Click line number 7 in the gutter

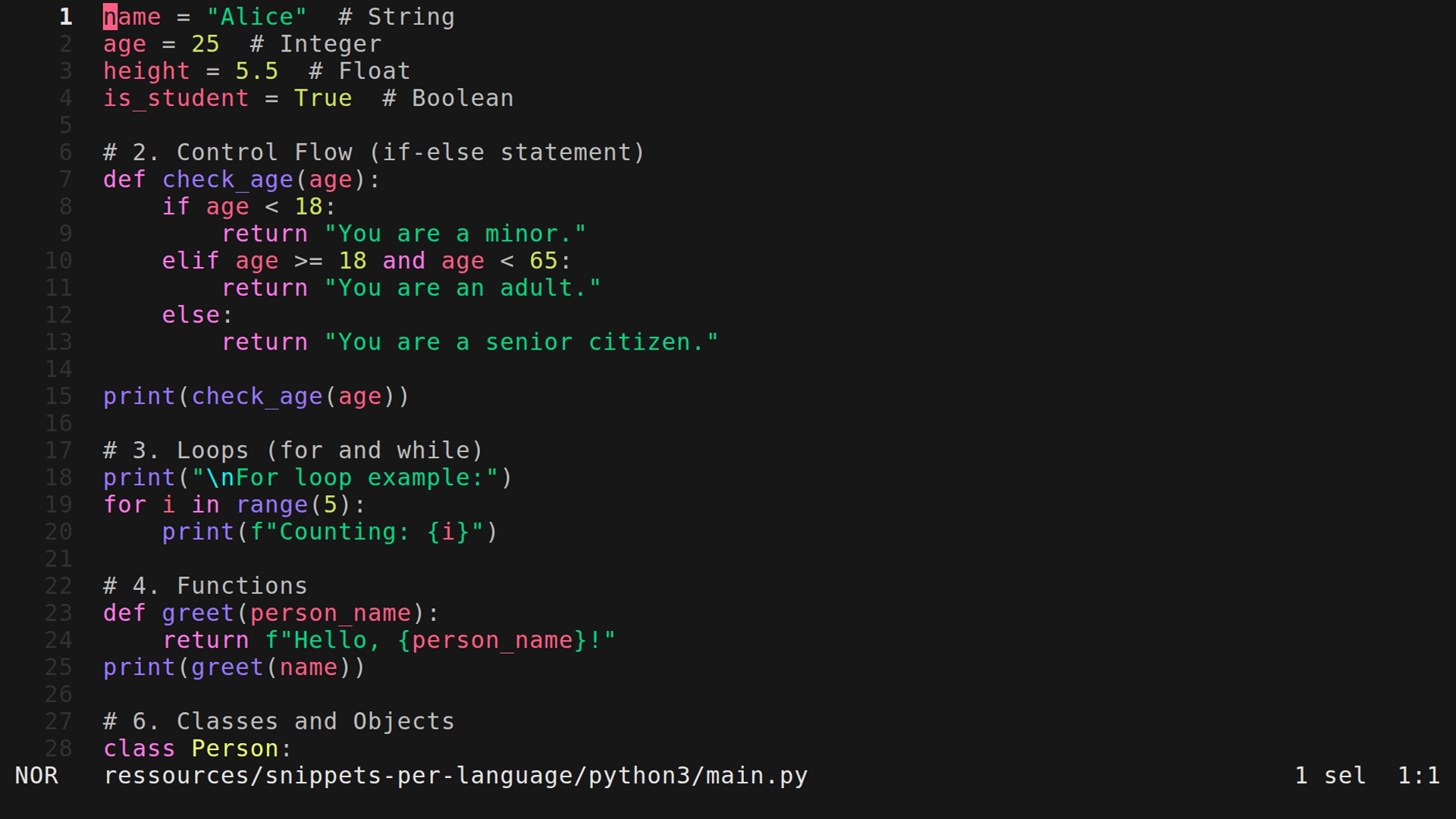[66, 180]
